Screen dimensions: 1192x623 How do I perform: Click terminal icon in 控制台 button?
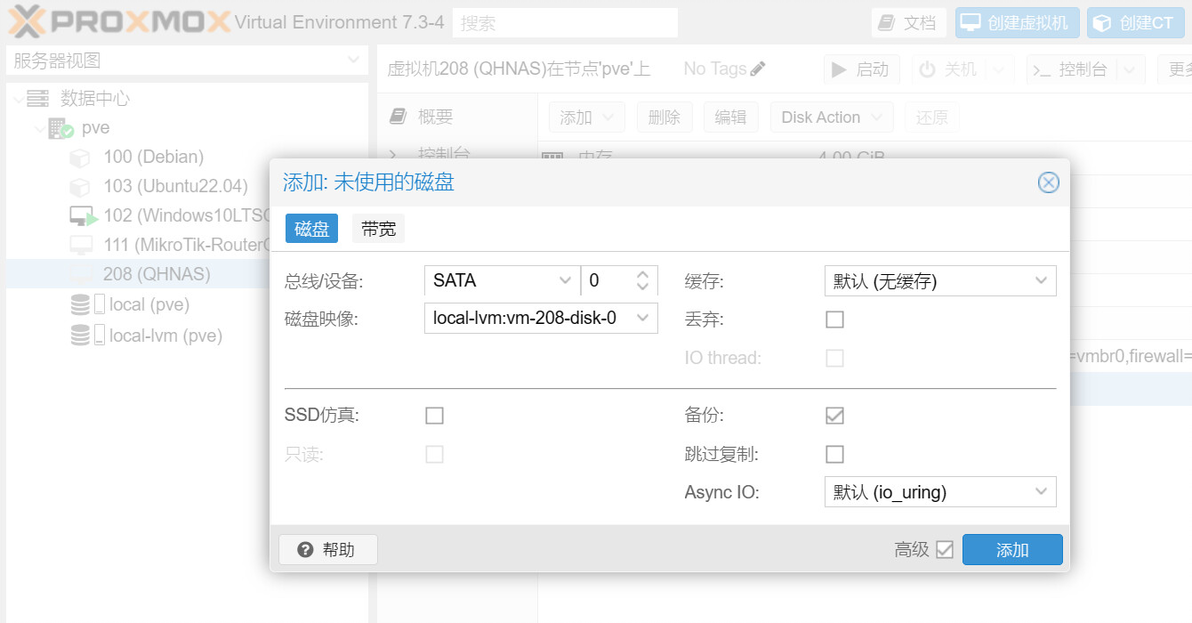1041,71
